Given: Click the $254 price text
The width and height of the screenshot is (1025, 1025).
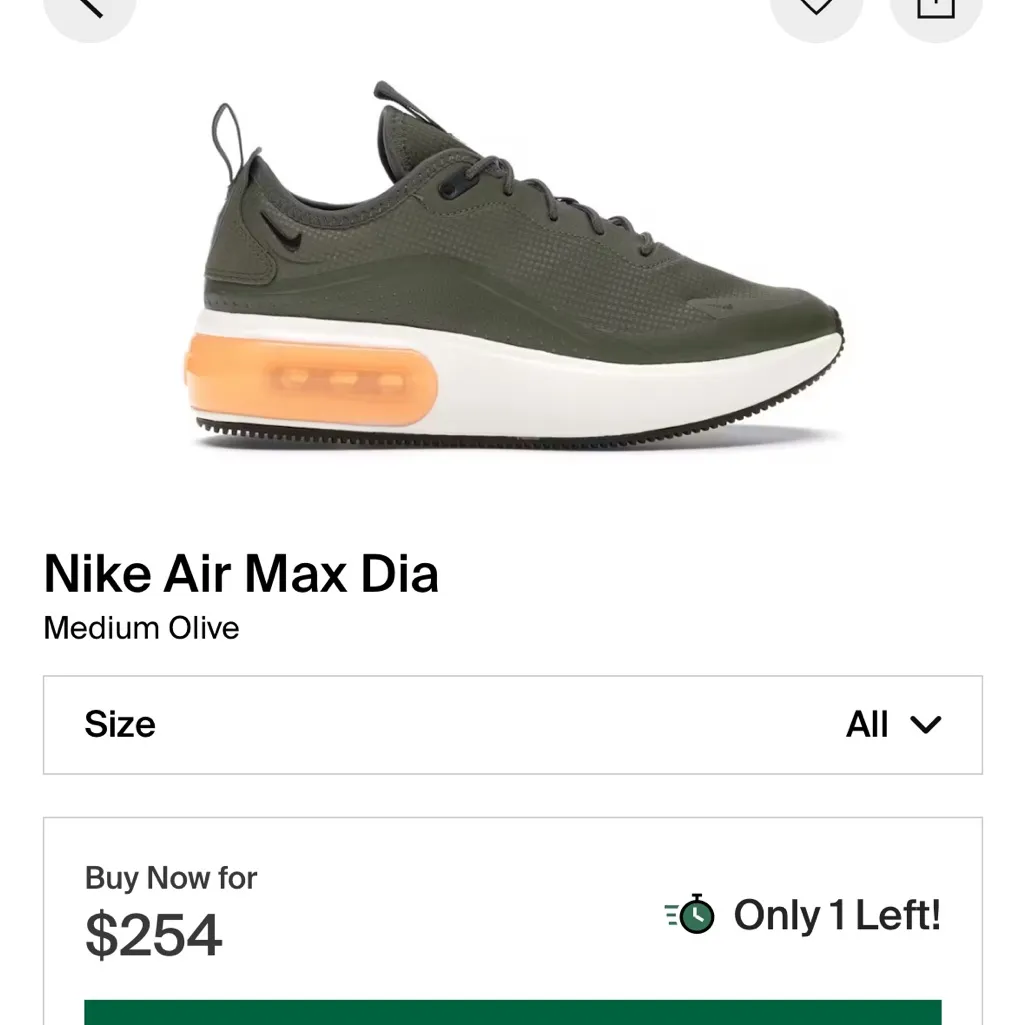Looking at the screenshot, I should pos(153,932).
